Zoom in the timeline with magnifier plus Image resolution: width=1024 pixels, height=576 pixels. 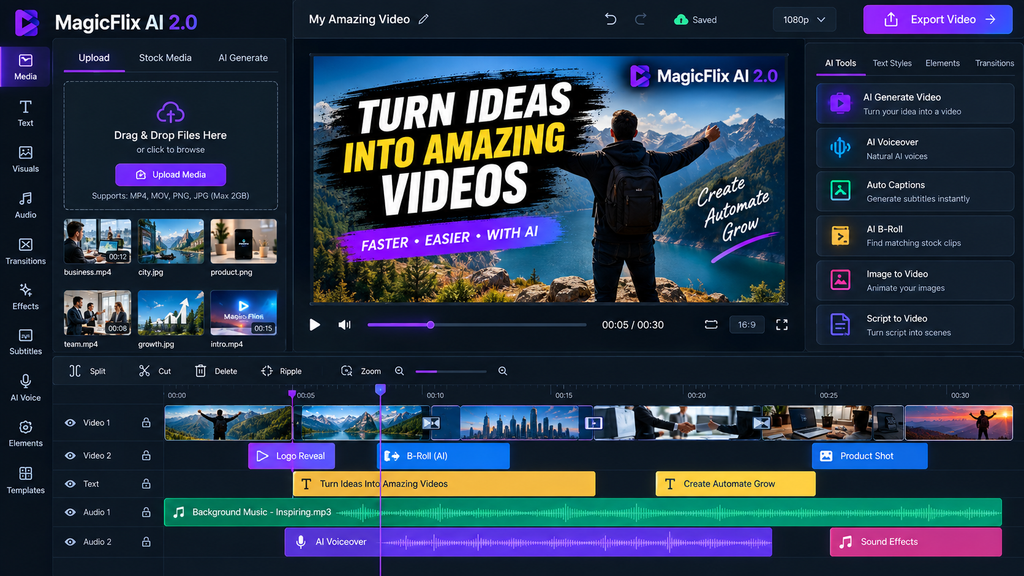tap(503, 371)
